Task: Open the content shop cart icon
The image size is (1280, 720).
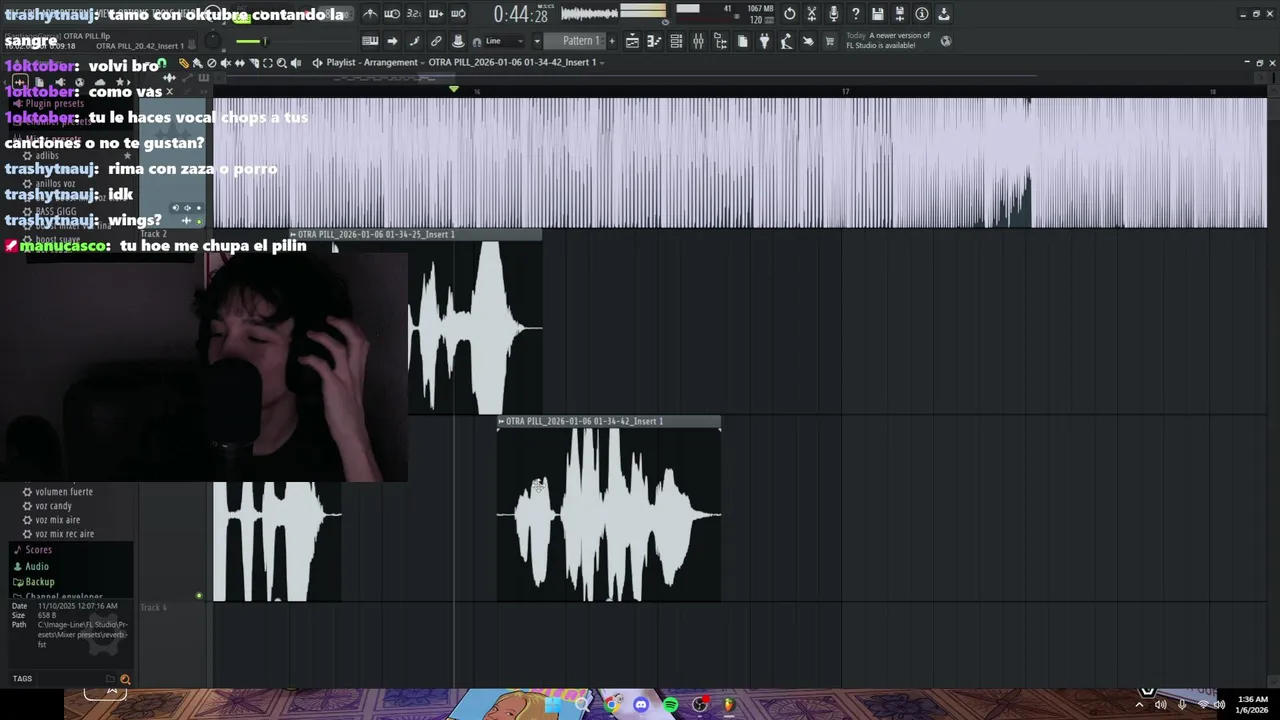Action: pyautogui.click(x=830, y=41)
